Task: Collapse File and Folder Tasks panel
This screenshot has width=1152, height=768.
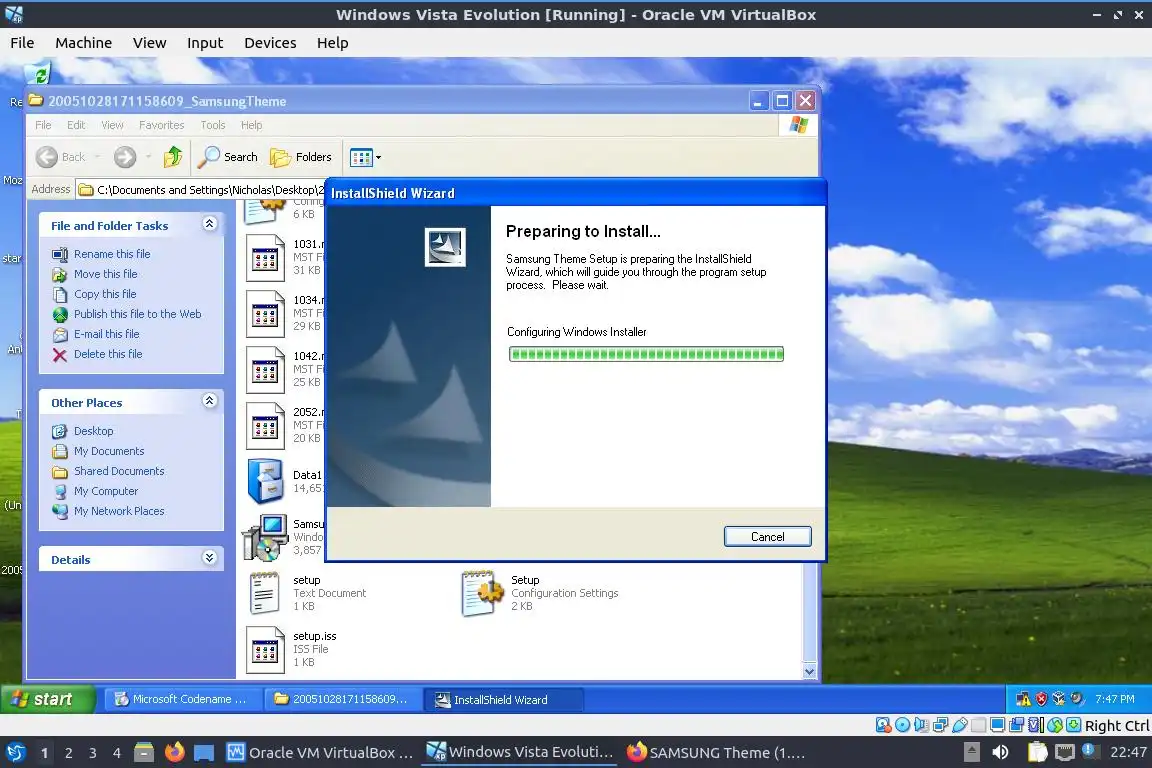Action: click(x=209, y=224)
